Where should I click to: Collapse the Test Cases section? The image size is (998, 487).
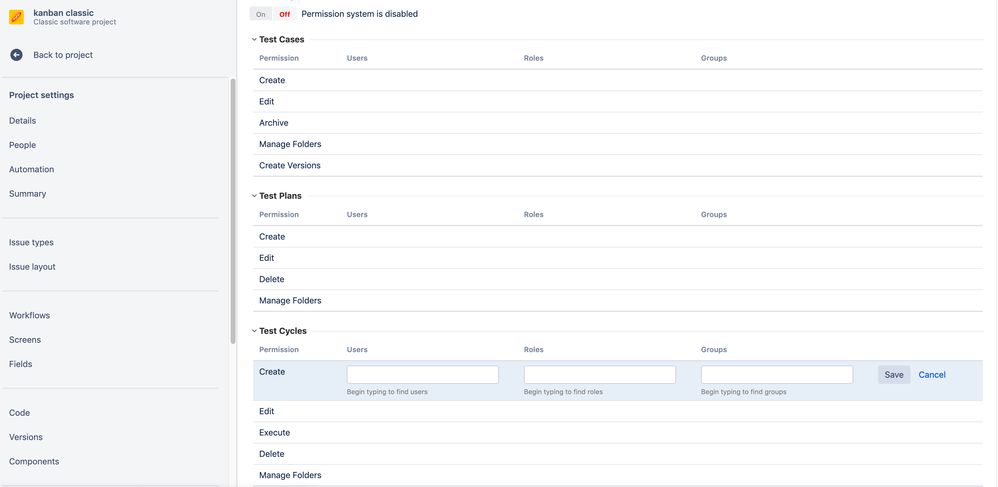[255, 39]
